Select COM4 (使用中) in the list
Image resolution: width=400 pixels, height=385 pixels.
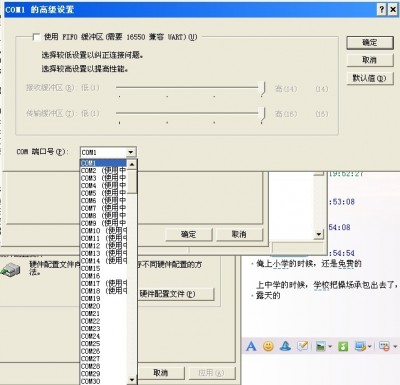tap(104, 185)
